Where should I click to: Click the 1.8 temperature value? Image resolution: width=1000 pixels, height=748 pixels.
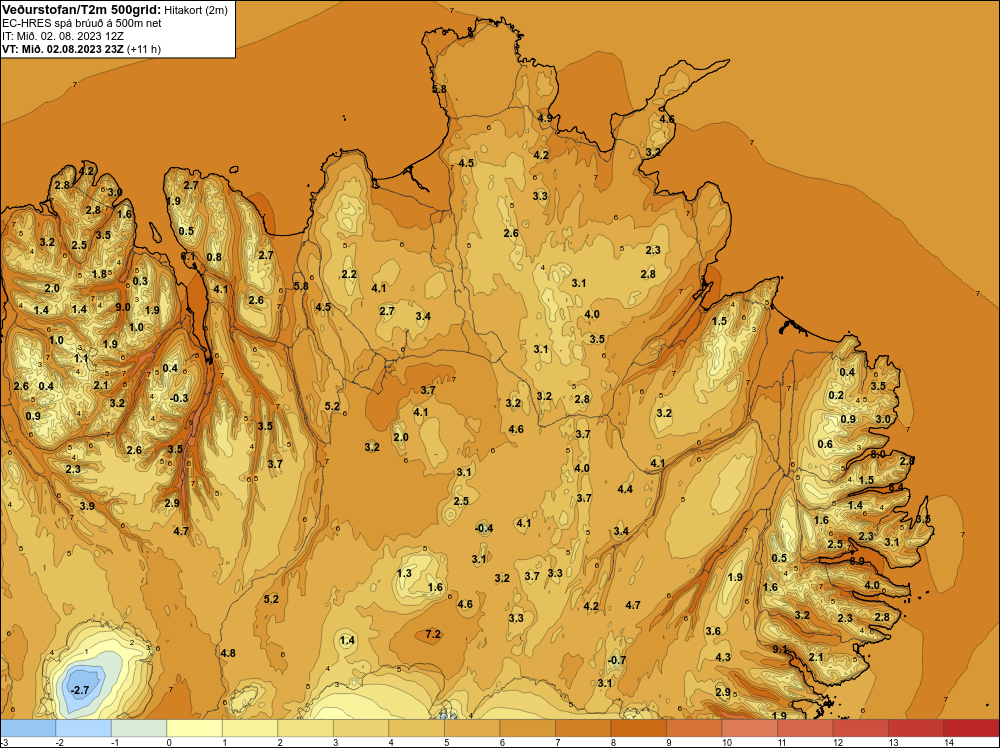(99, 274)
